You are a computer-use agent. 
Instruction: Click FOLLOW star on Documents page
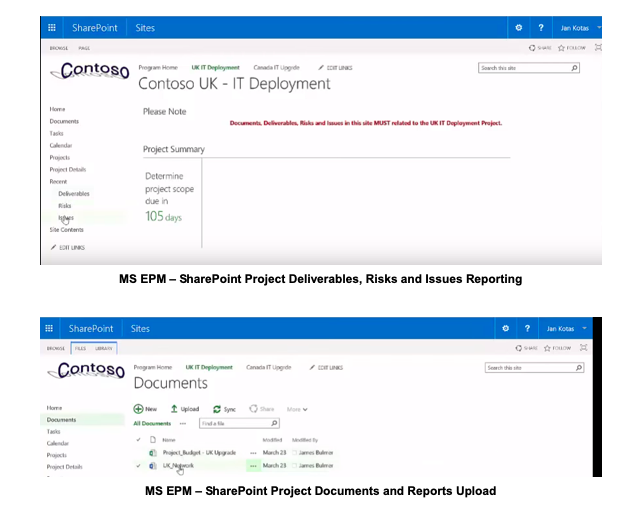coord(547,348)
